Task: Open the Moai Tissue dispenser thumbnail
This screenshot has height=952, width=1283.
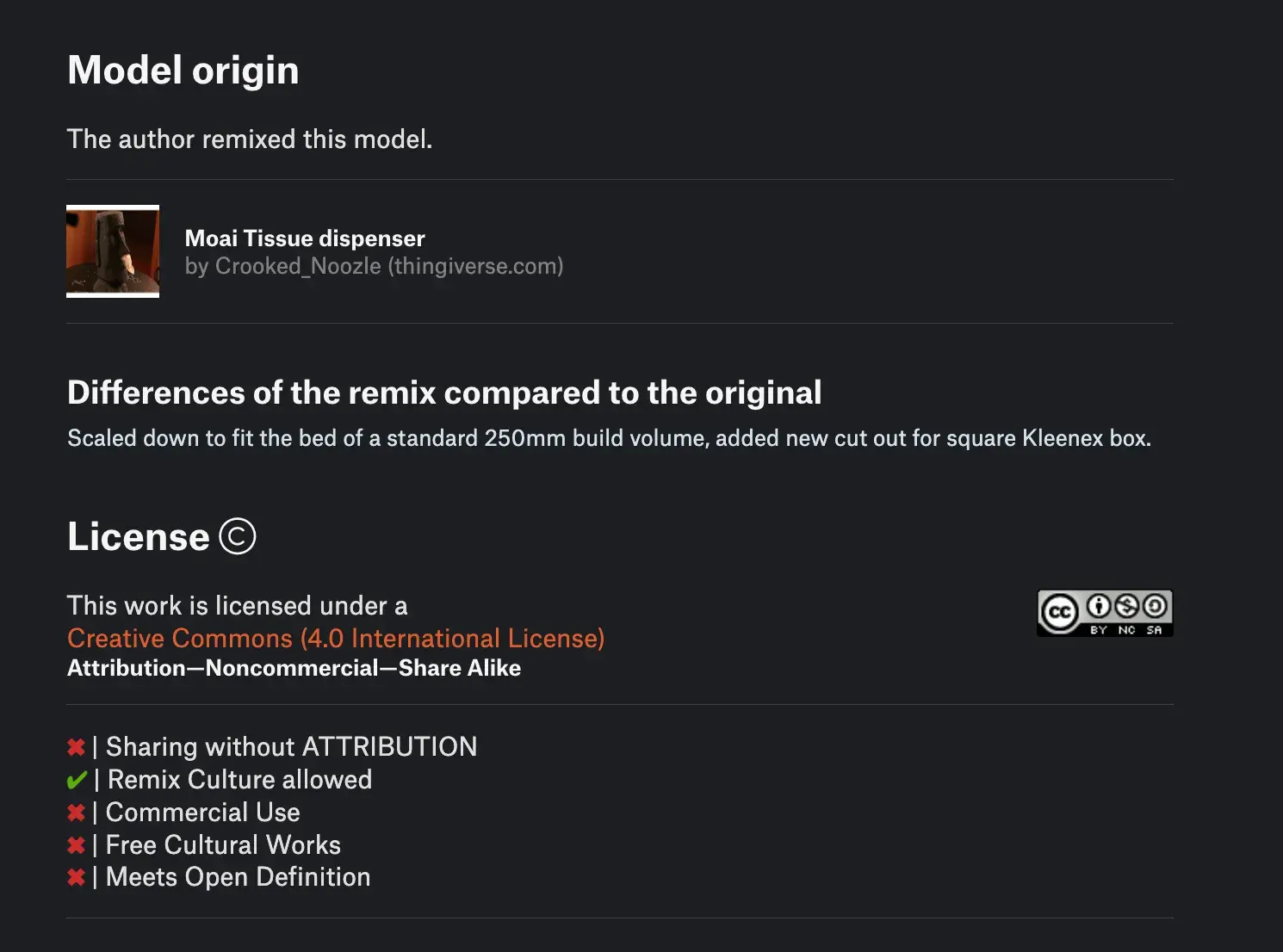Action: tap(113, 251)
